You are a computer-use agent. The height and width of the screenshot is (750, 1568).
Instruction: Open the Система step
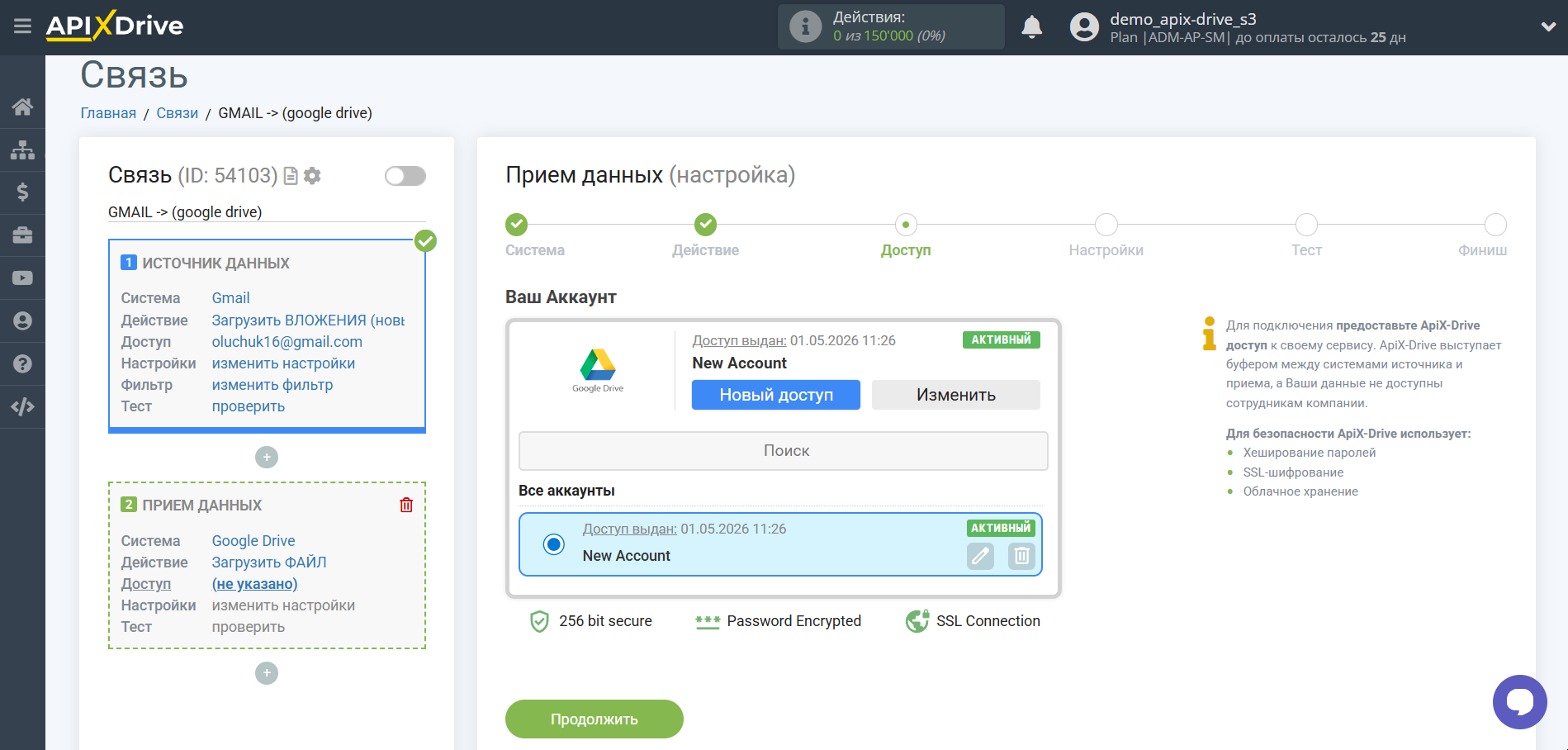(517, 225)
